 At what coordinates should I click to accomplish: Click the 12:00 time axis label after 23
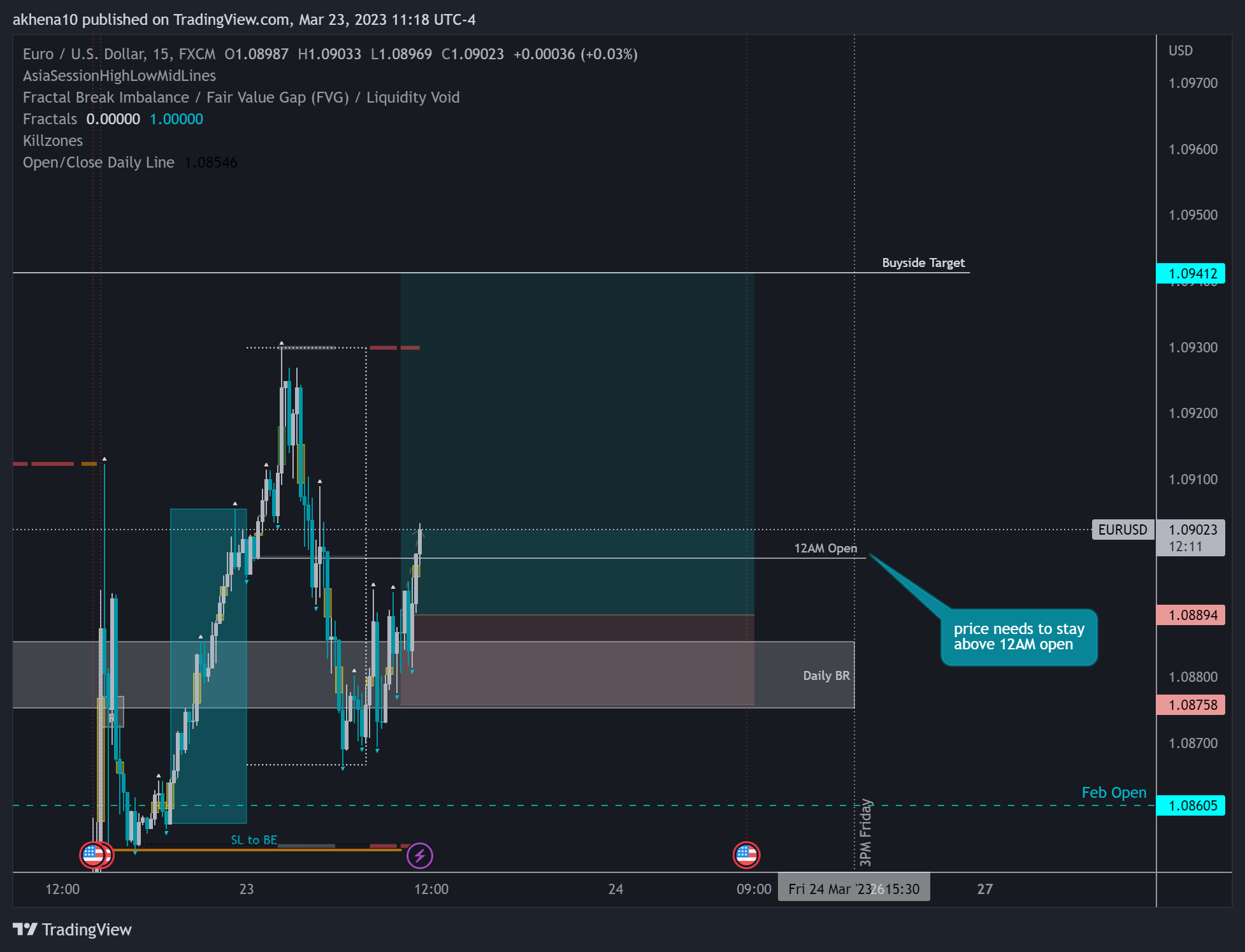pos(431,889)
